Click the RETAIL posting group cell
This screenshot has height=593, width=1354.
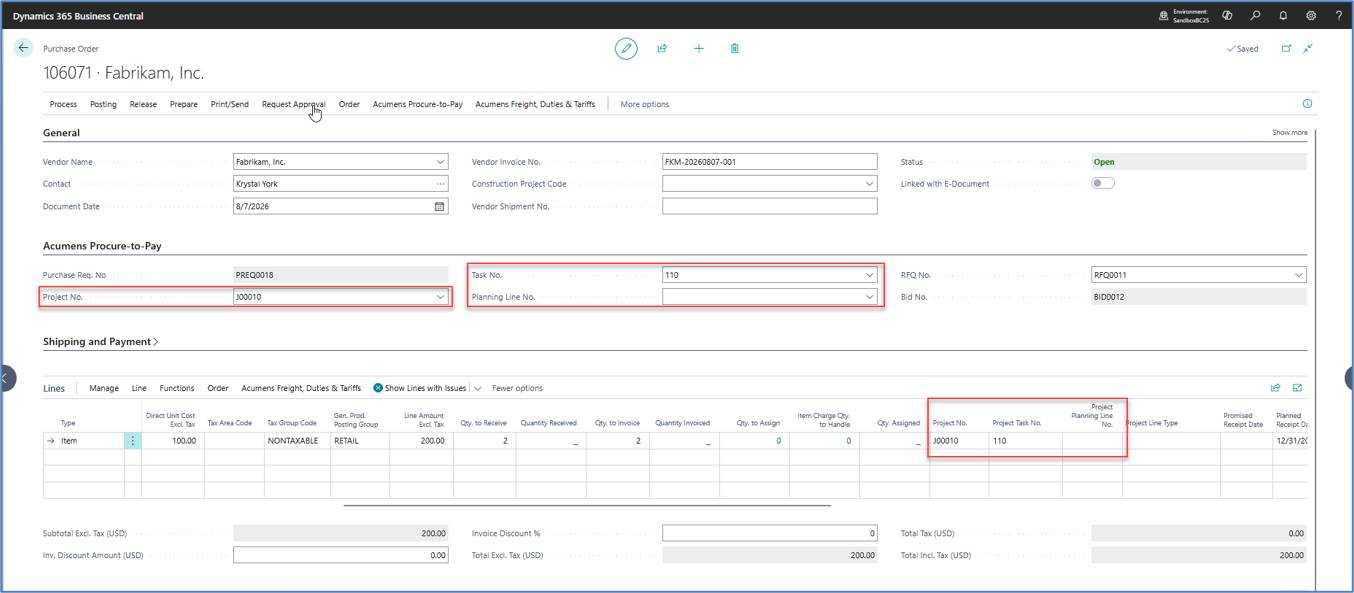(359, 440)
